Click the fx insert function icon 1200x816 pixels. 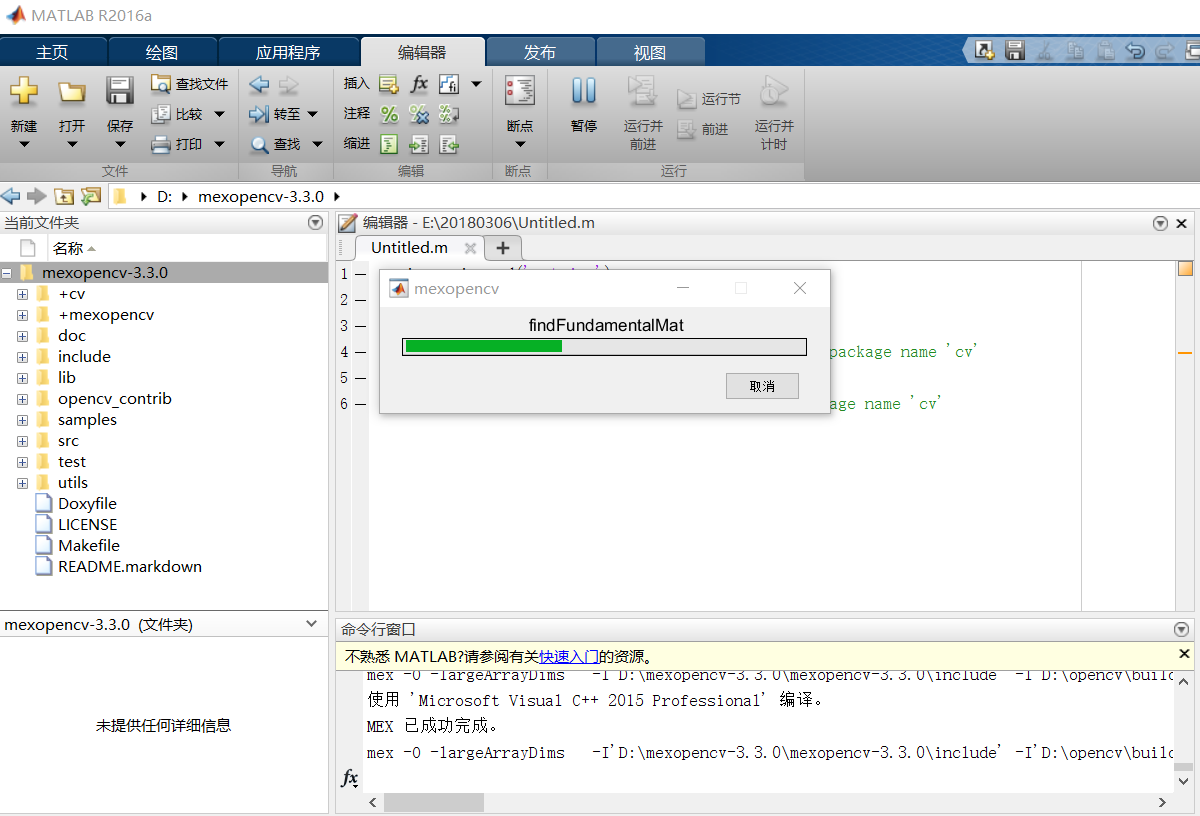tap(420, 84)
